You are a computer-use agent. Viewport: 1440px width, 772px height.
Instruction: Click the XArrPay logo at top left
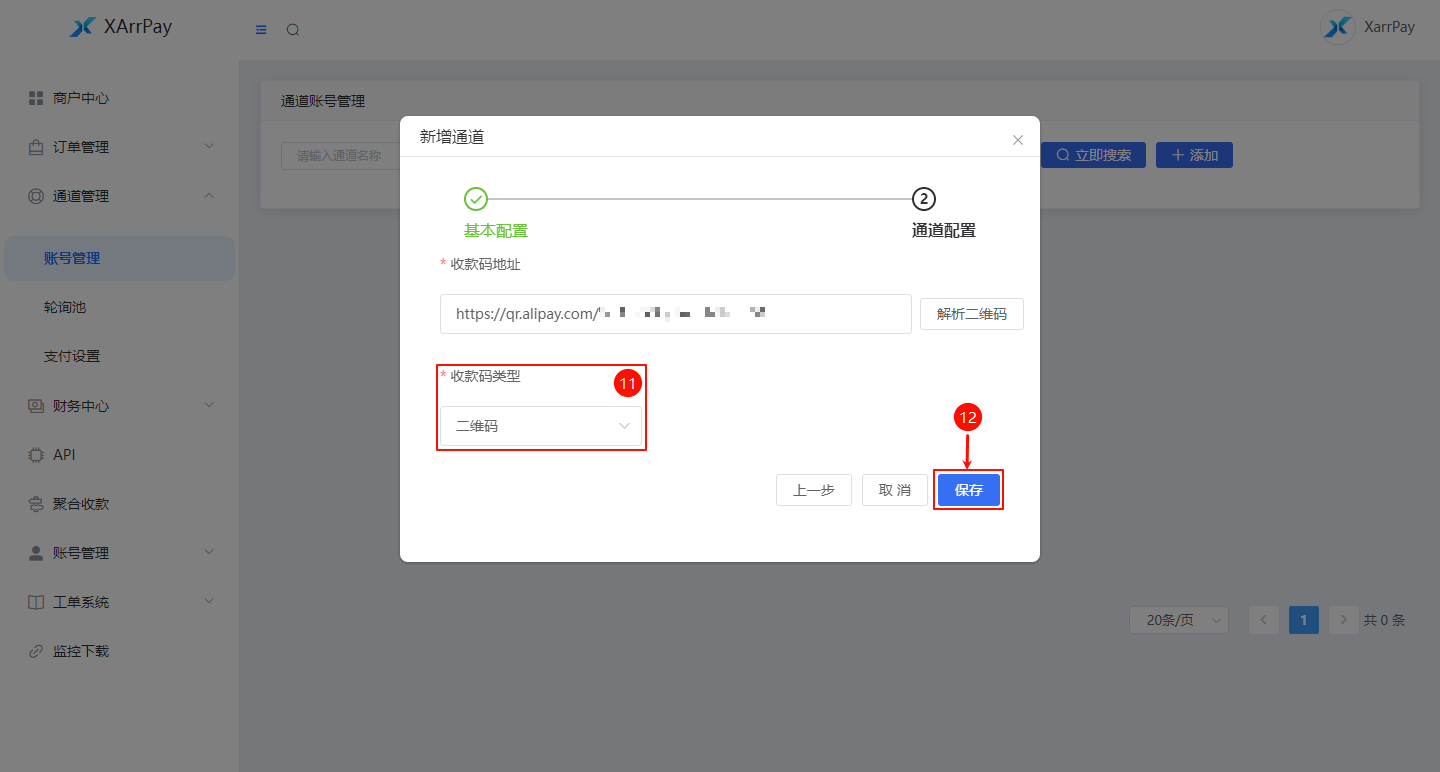coord(120,27)
